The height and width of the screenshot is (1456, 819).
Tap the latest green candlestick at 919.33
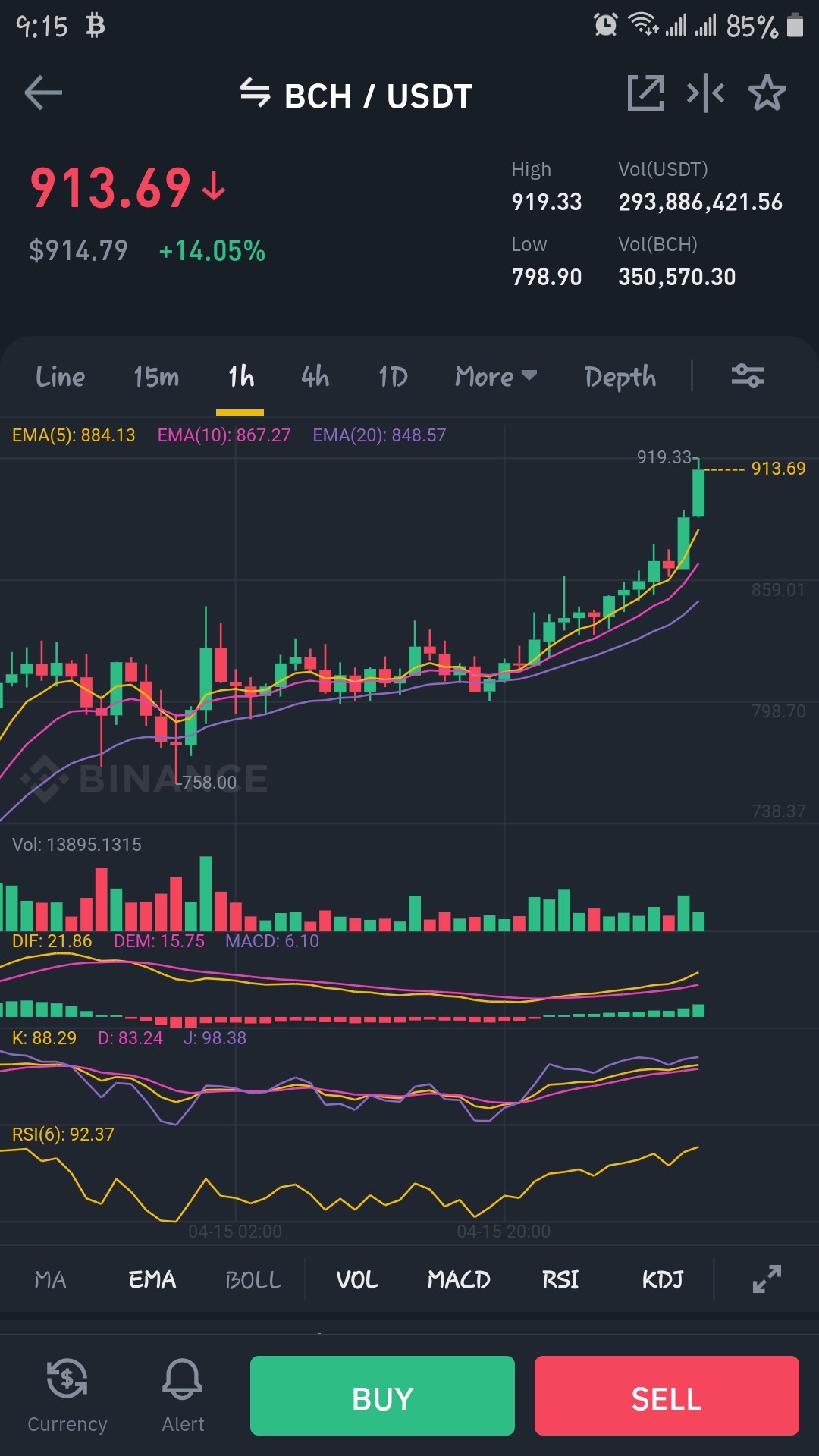tap(698, 491)
